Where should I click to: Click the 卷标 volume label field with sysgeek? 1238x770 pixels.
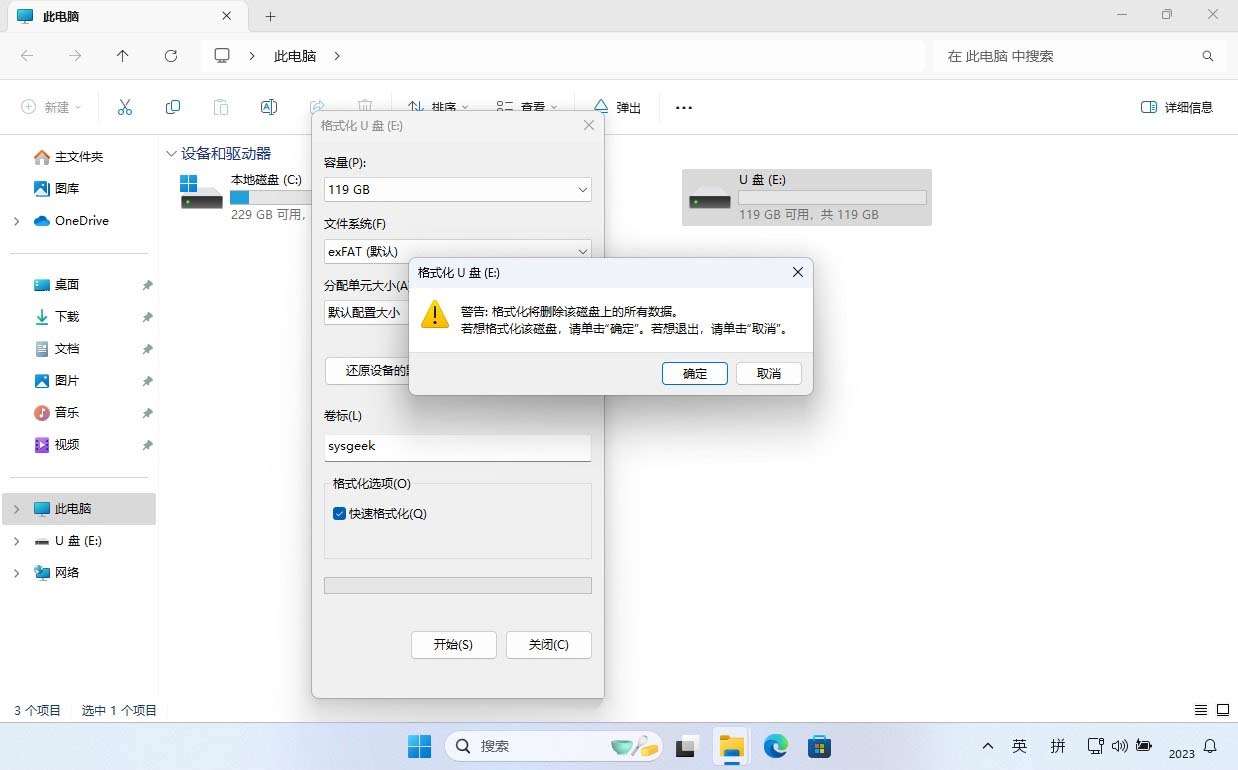(457, 447)
